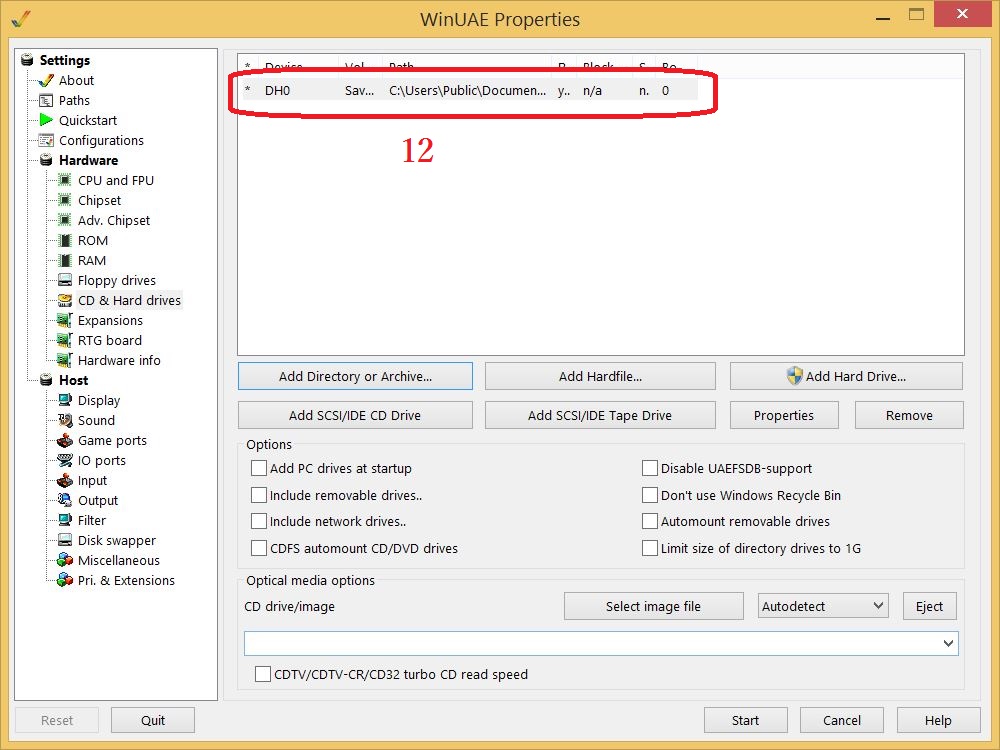This screenshot has width=1000, height=750.
Task: Open the Input joystick icon
Action: coord(64,480)
